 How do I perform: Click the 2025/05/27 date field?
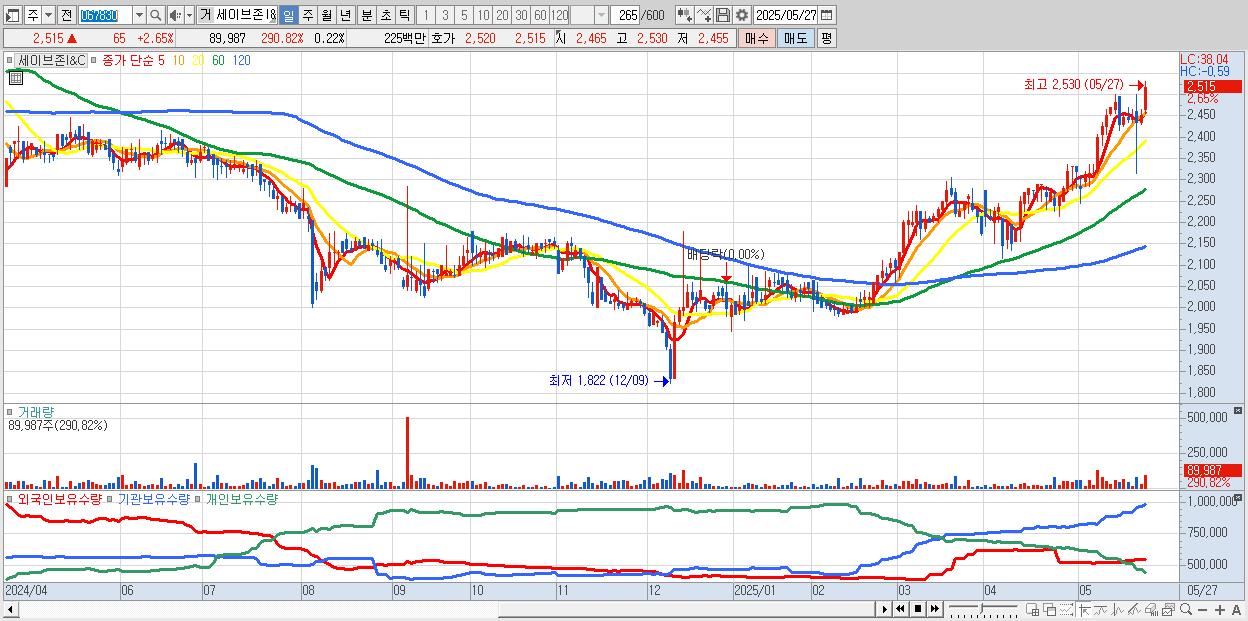pyautogui.click(x=786, y=15)
